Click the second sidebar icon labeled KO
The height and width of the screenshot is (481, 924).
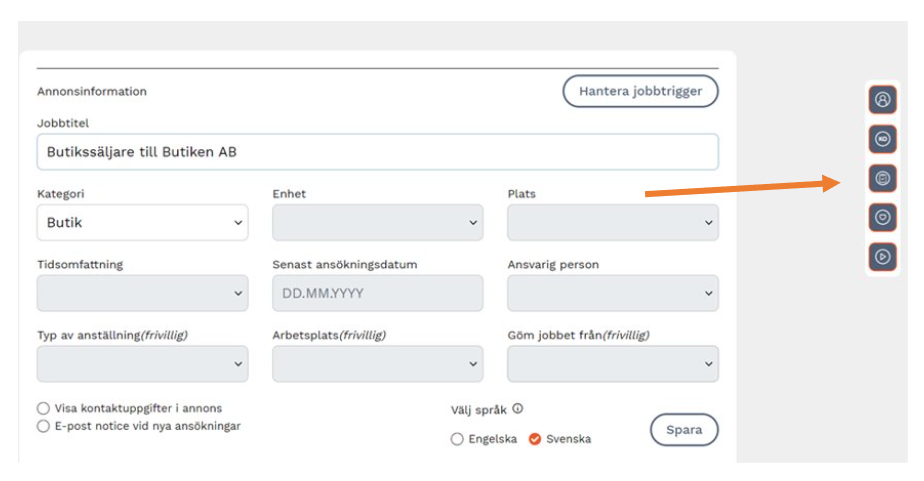pyautogui.click(x=882, y=139)
